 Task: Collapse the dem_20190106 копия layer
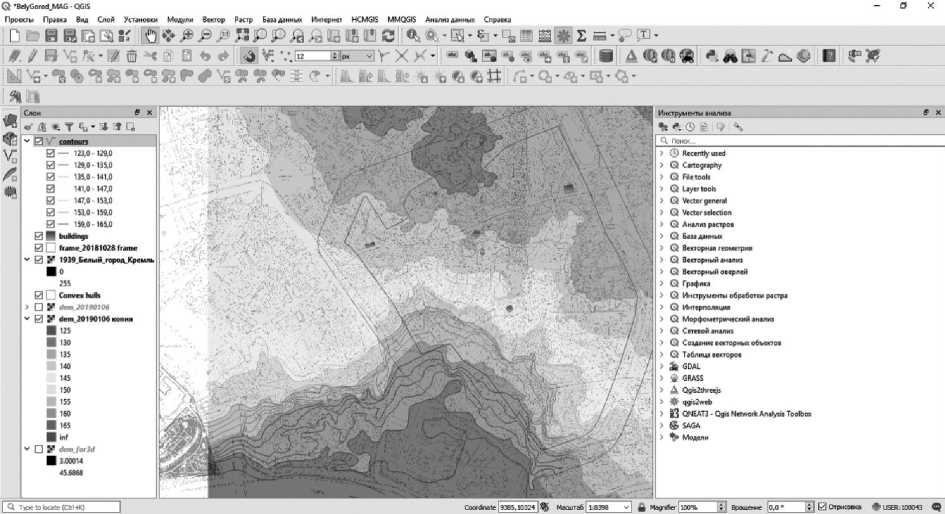click(x=27, y=319)
